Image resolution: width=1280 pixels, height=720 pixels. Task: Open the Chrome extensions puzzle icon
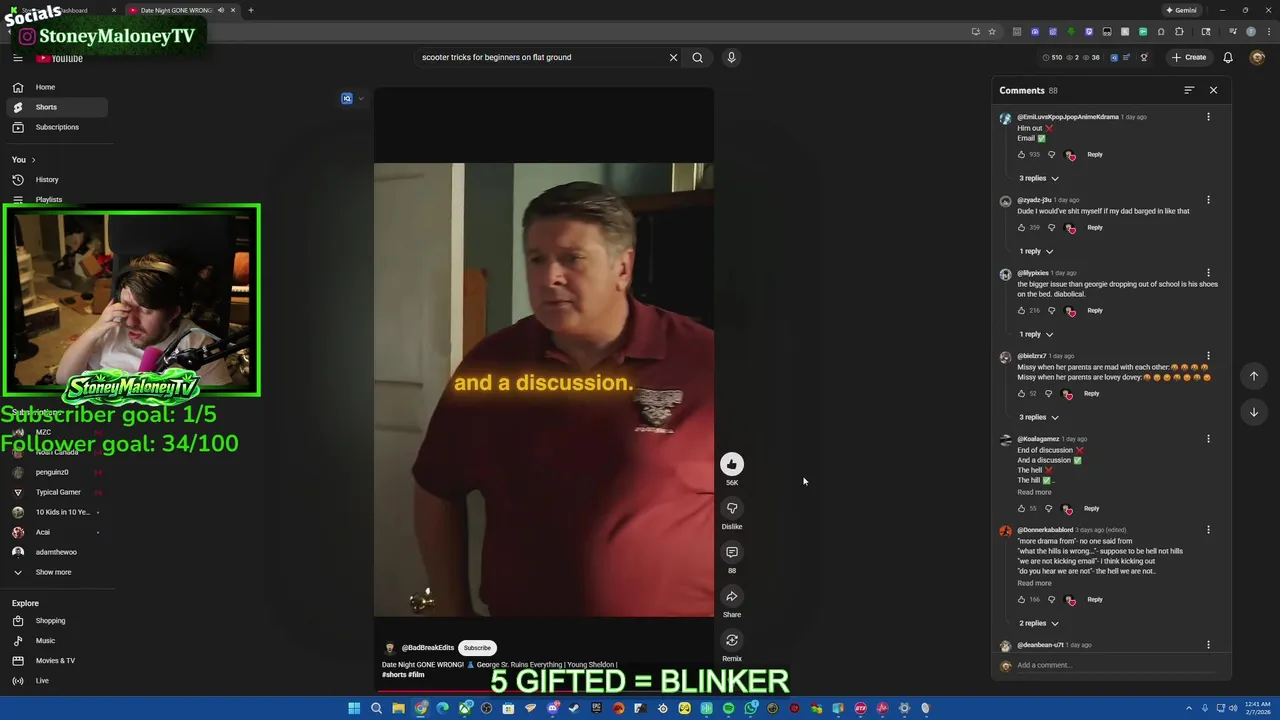point(1179,31)
